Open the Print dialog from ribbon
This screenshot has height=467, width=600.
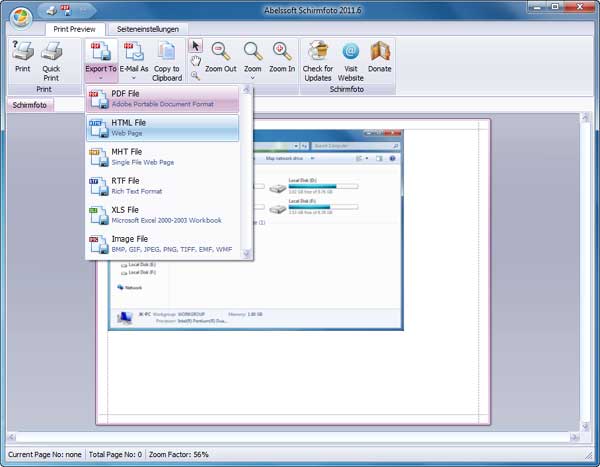[x=23, y=57]
